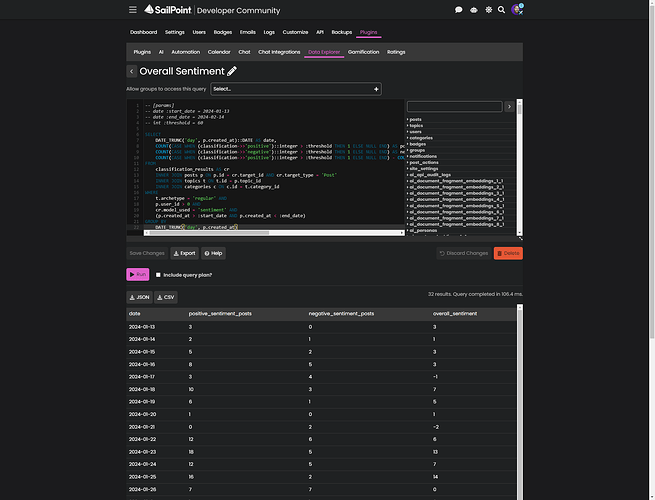Export the query with Export button

184,253
